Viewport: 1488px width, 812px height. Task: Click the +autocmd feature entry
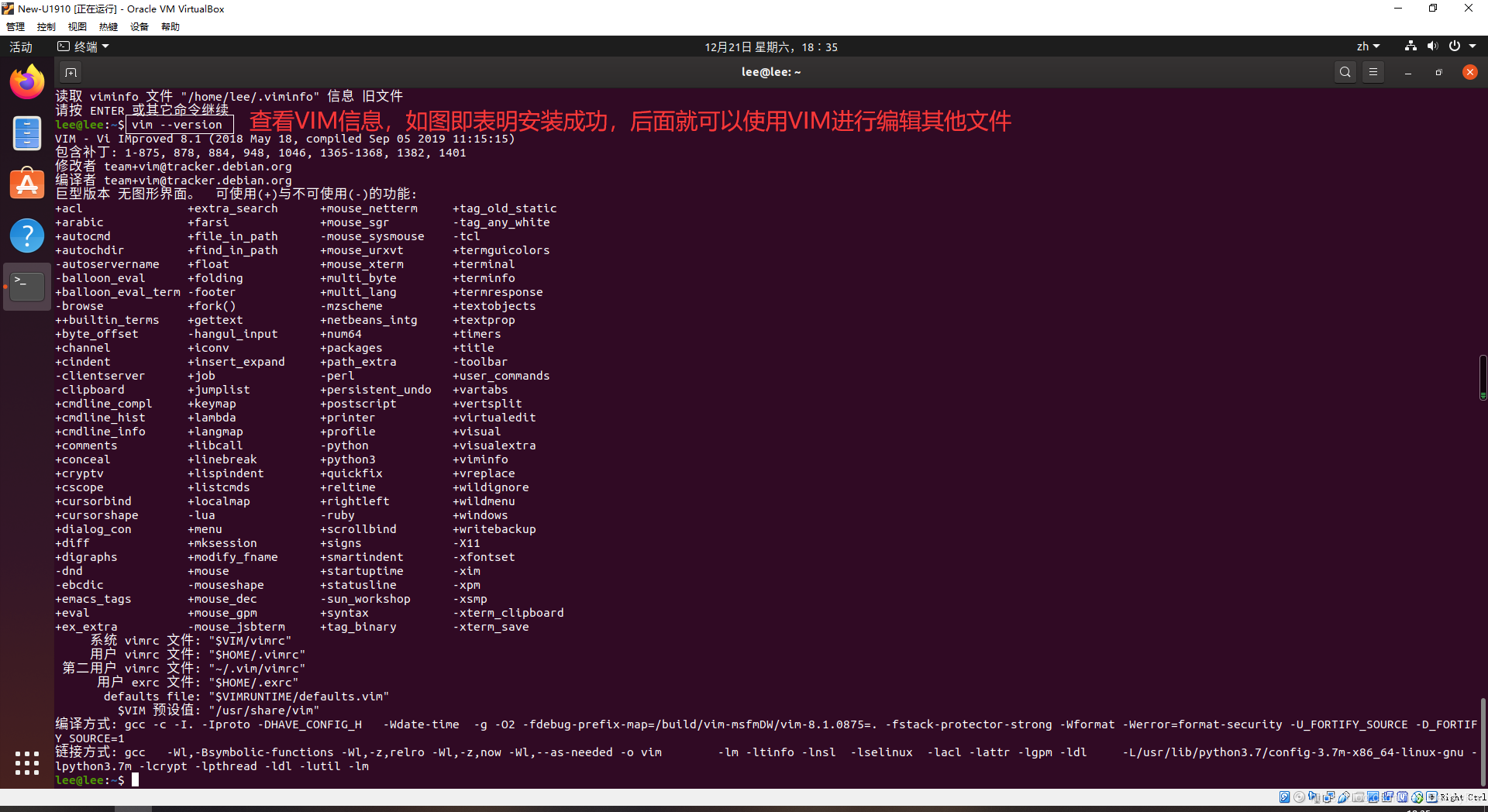pos(83,236)
